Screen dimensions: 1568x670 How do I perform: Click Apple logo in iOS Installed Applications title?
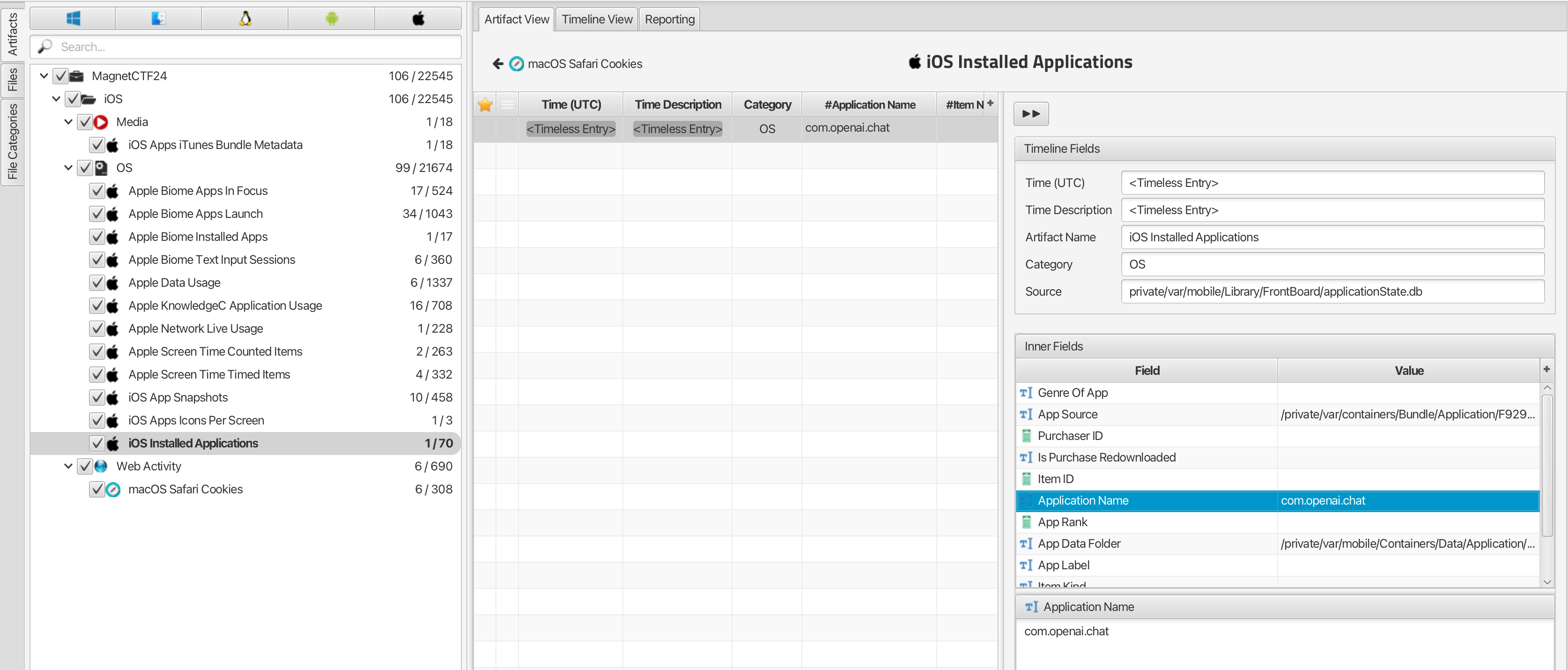click(915, 61)
